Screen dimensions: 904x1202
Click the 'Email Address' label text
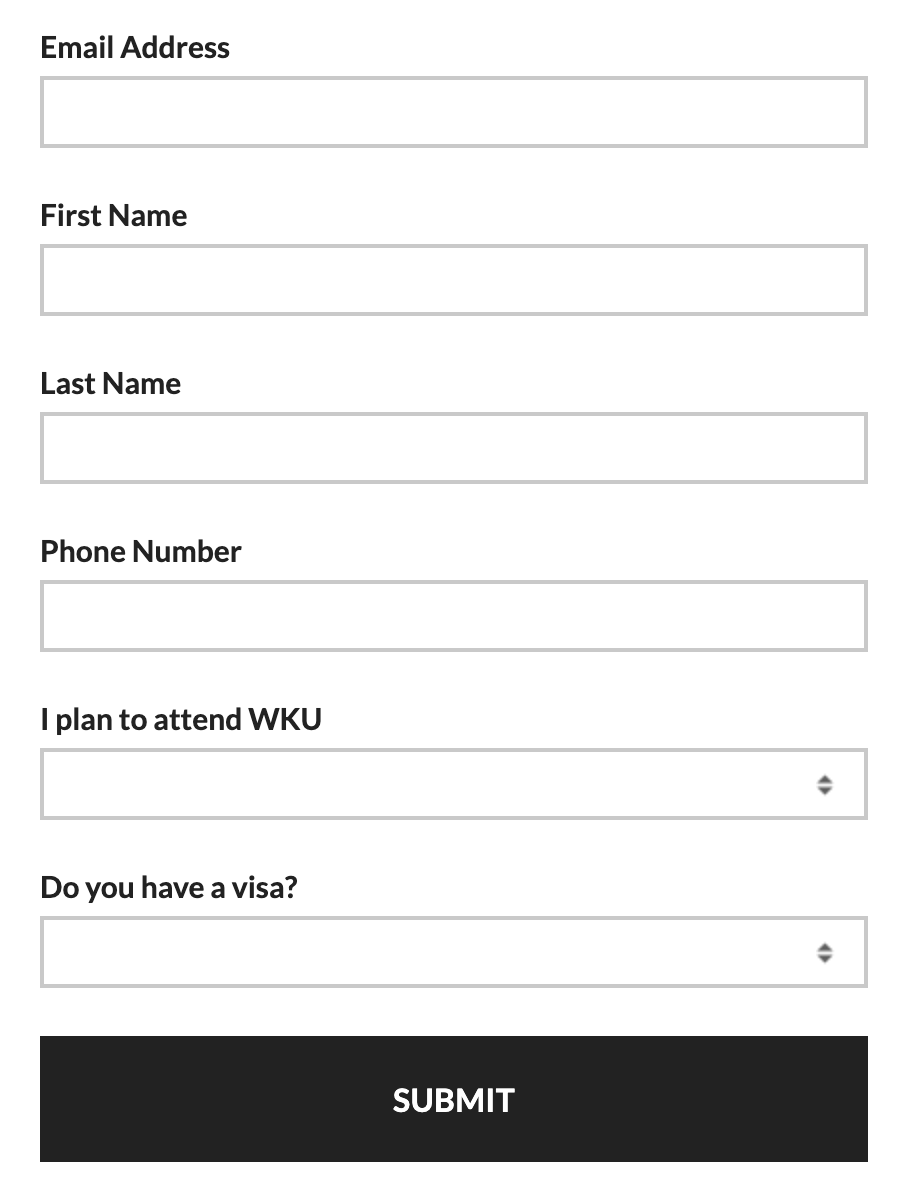135,48
